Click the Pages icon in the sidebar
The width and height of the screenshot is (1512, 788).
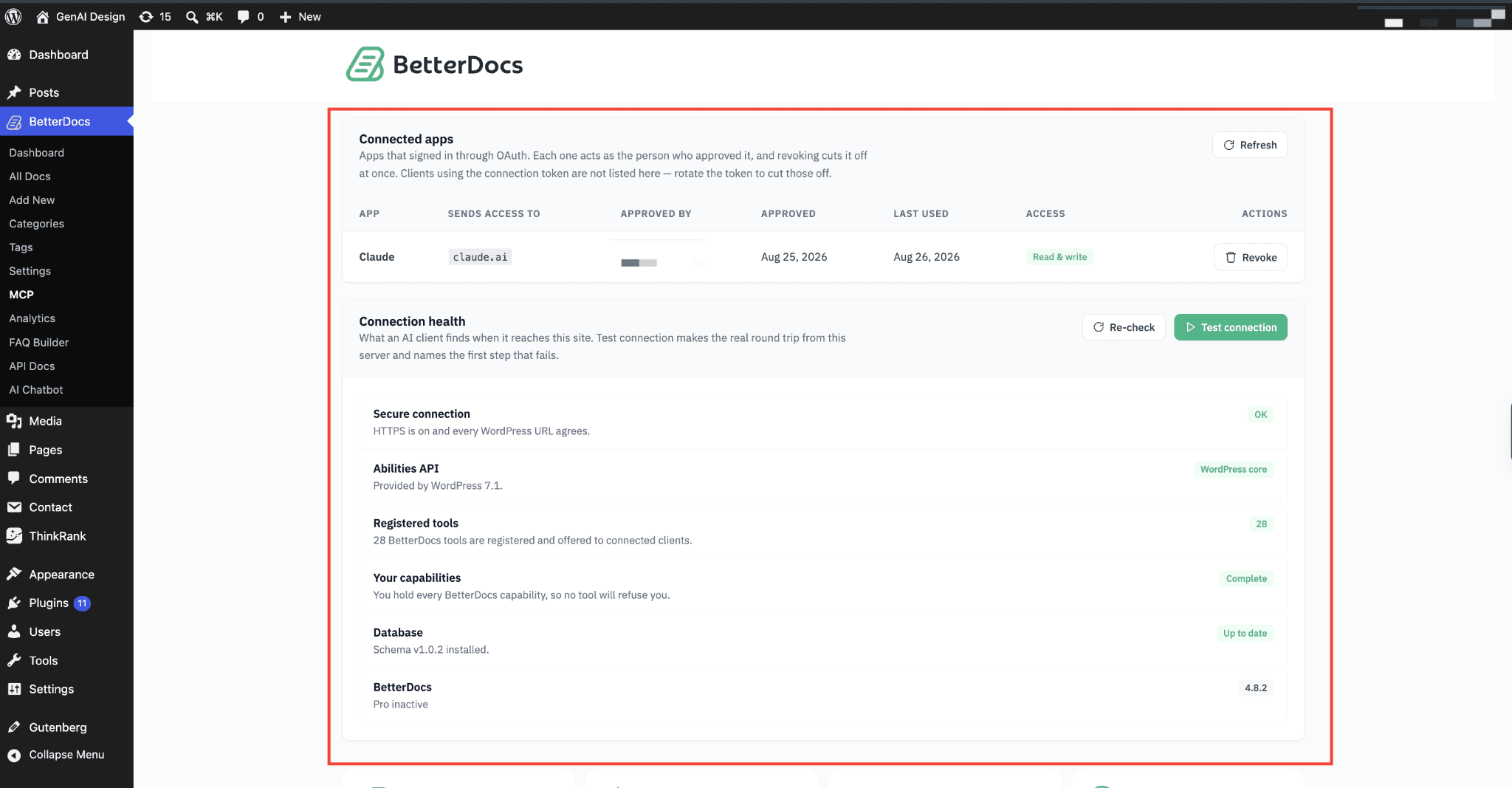coord(14,450)
